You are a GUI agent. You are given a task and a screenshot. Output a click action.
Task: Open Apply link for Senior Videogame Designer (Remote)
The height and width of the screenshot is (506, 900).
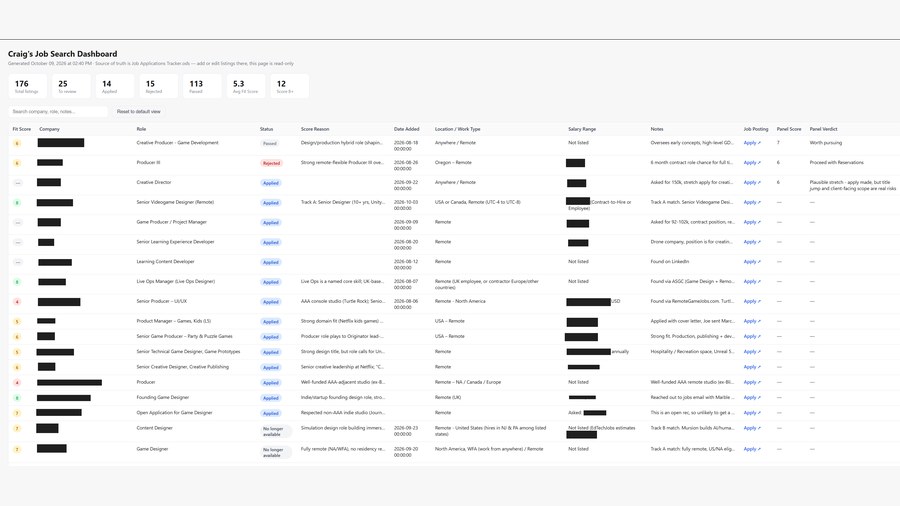tap(752, 202)
